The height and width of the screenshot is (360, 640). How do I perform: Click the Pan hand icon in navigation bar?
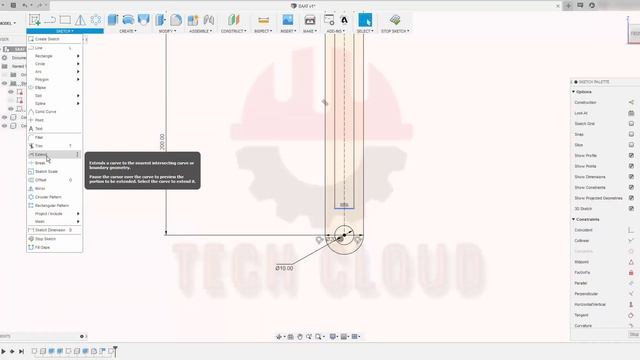(300, 337)
